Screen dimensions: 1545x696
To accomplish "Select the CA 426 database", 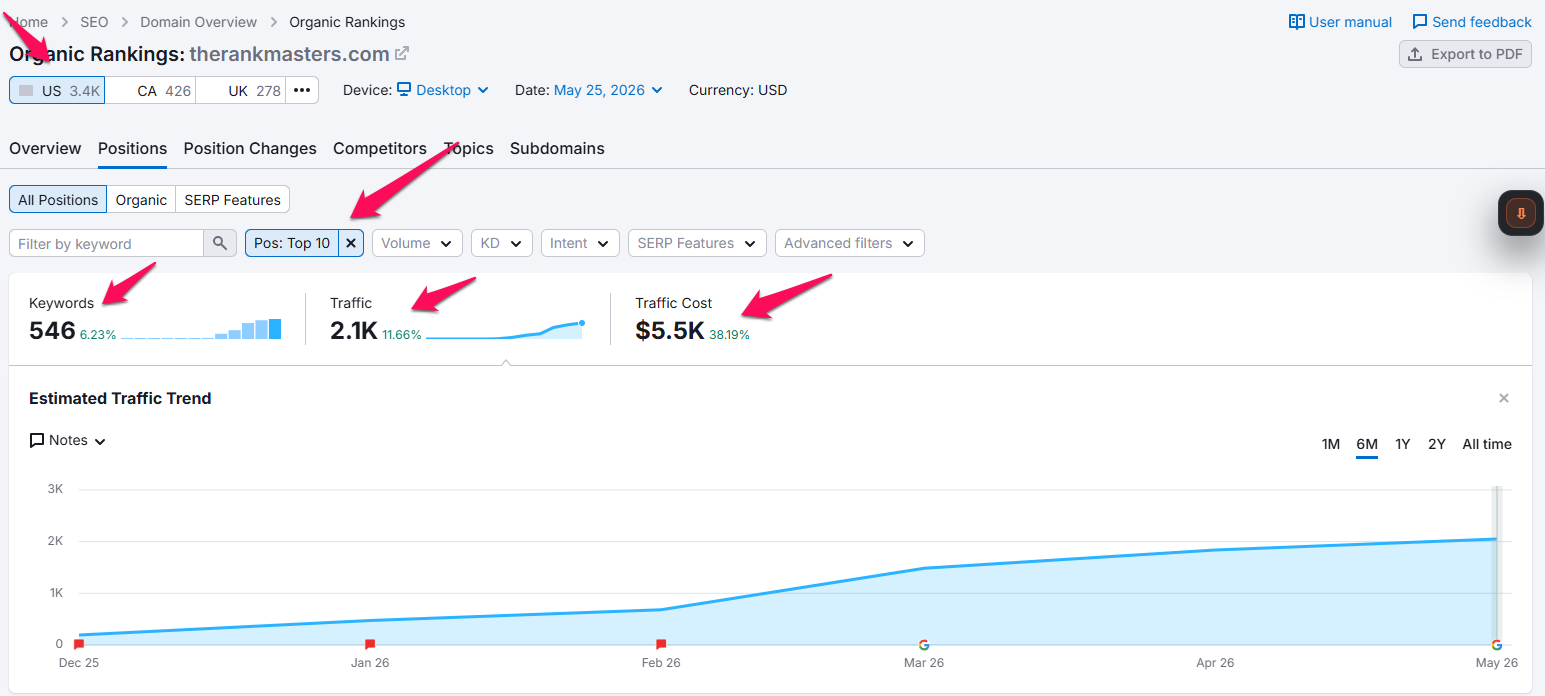I will pyautogui.click(x=150, y=90).
